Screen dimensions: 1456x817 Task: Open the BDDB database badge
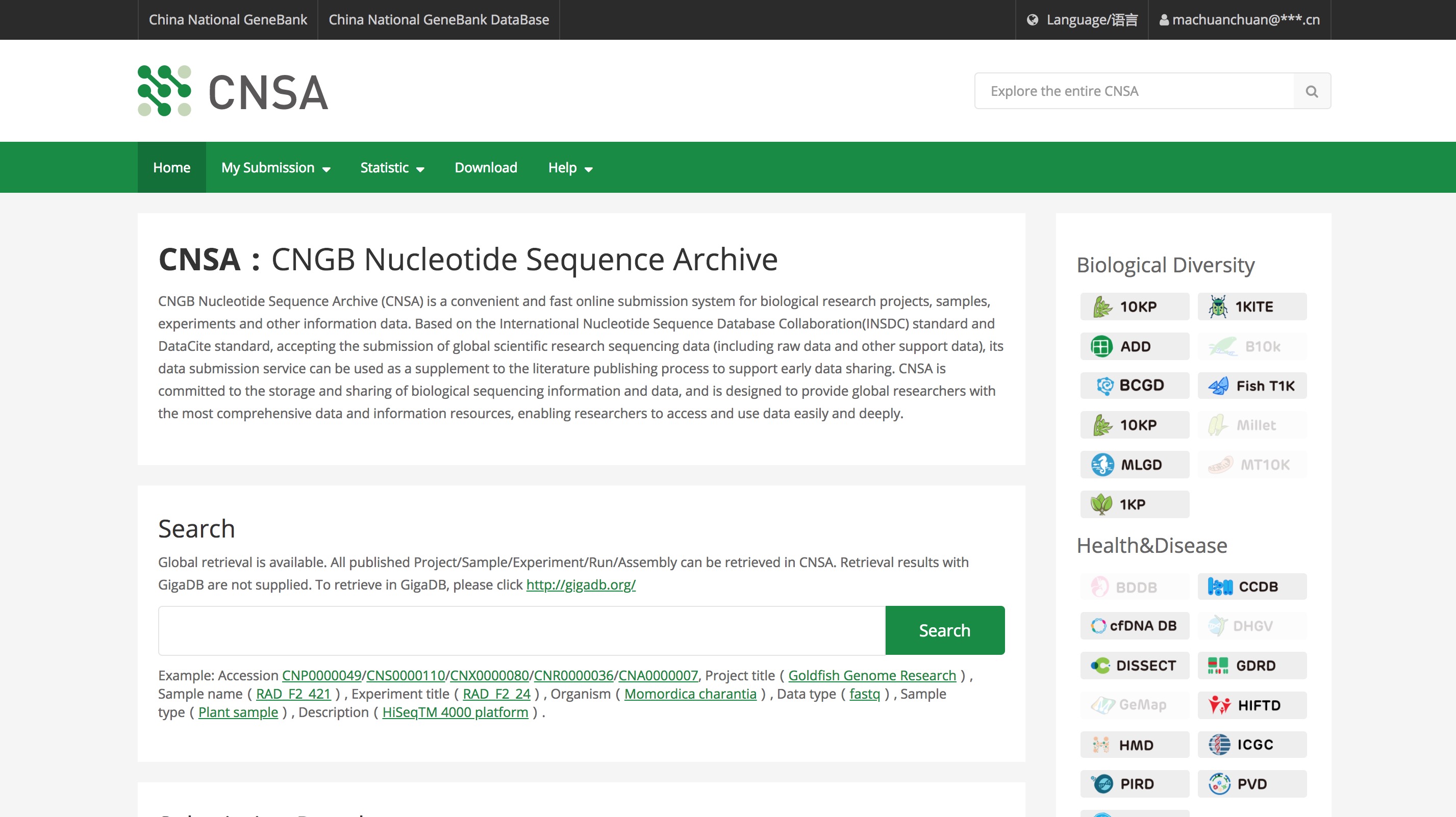[1135, 586]
